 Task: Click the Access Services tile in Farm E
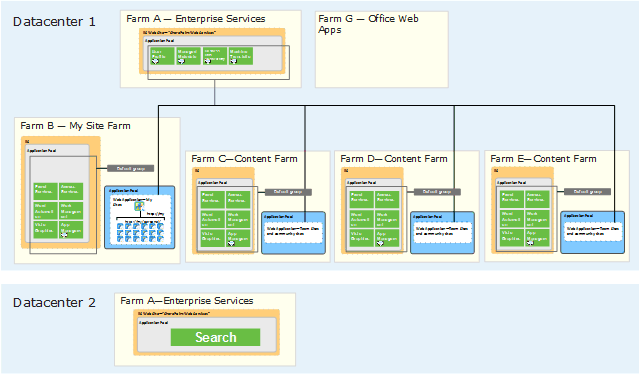click(x=537, y=199)
